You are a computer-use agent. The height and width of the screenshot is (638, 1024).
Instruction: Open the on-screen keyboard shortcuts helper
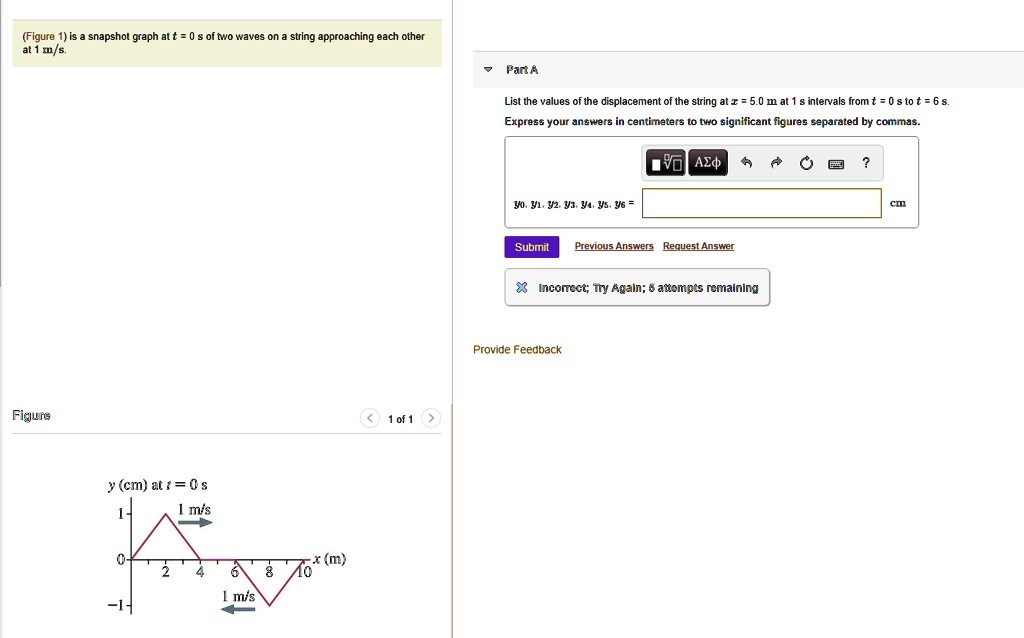click(x=836, y=162)
